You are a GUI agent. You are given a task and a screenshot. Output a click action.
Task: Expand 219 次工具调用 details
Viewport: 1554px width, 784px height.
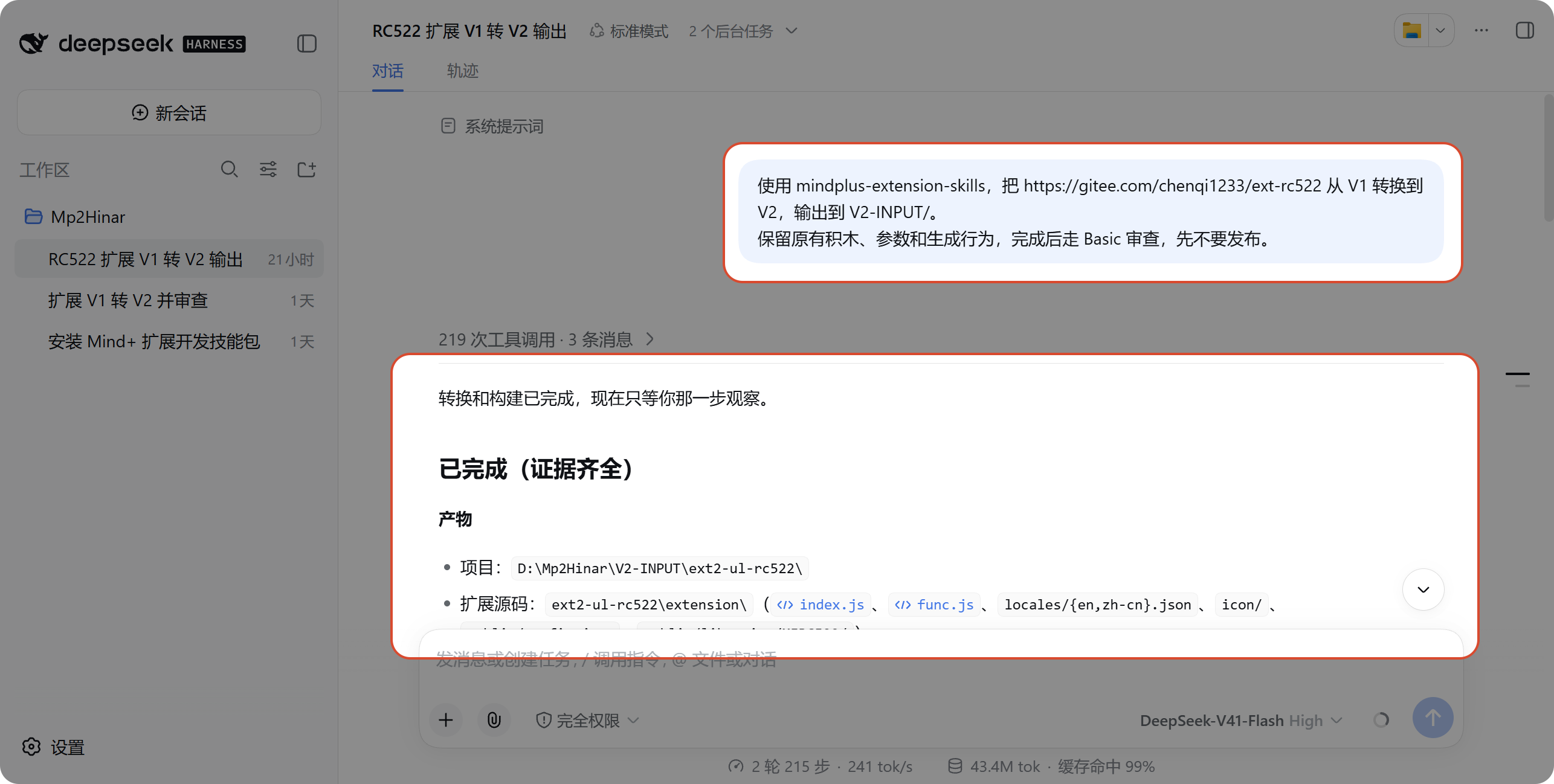pos(546,339)
